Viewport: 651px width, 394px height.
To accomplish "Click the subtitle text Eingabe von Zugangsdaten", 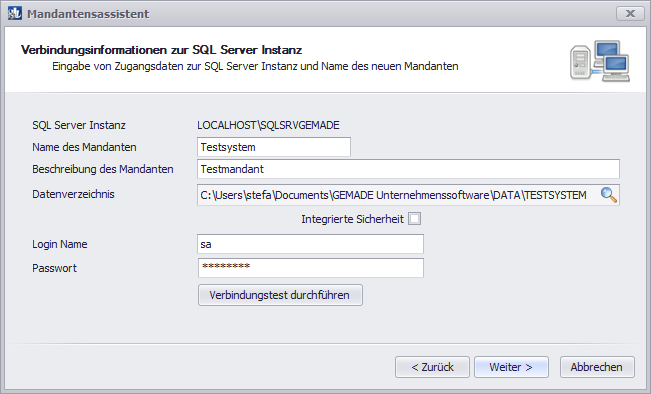I will point(255,66).
